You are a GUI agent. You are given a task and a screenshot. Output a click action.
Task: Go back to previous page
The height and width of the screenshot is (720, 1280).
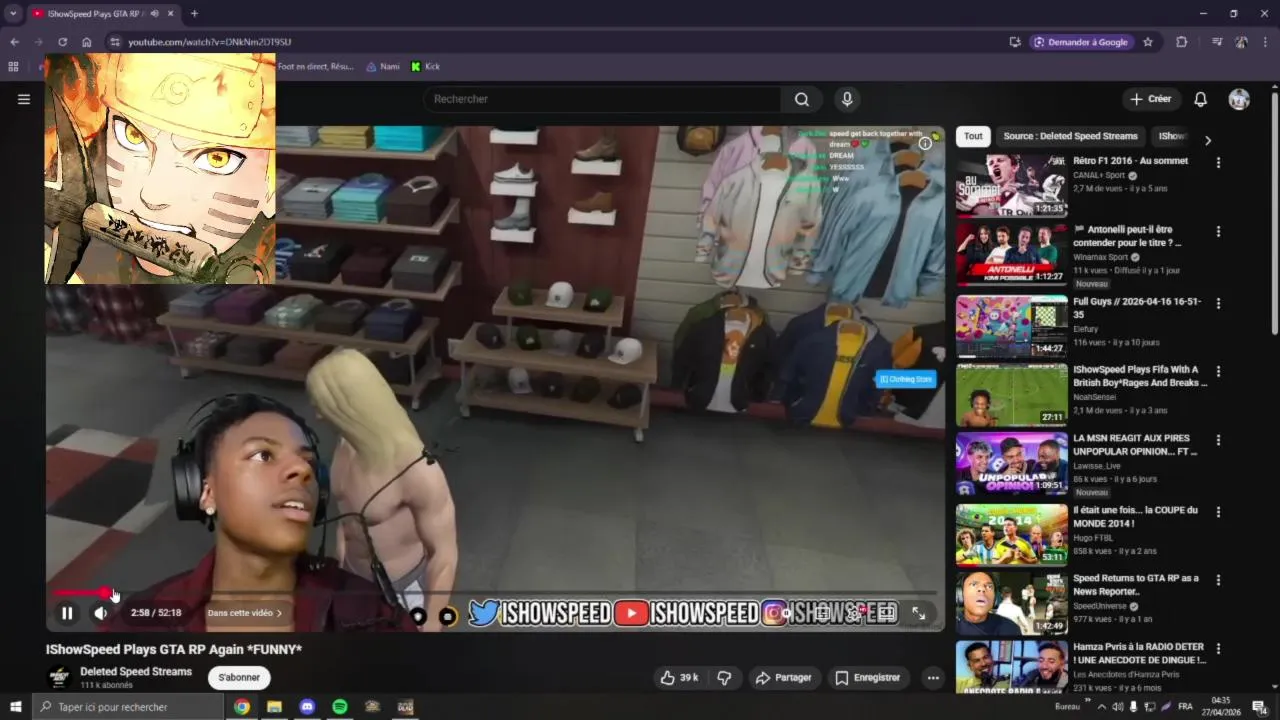coord(14,42)
